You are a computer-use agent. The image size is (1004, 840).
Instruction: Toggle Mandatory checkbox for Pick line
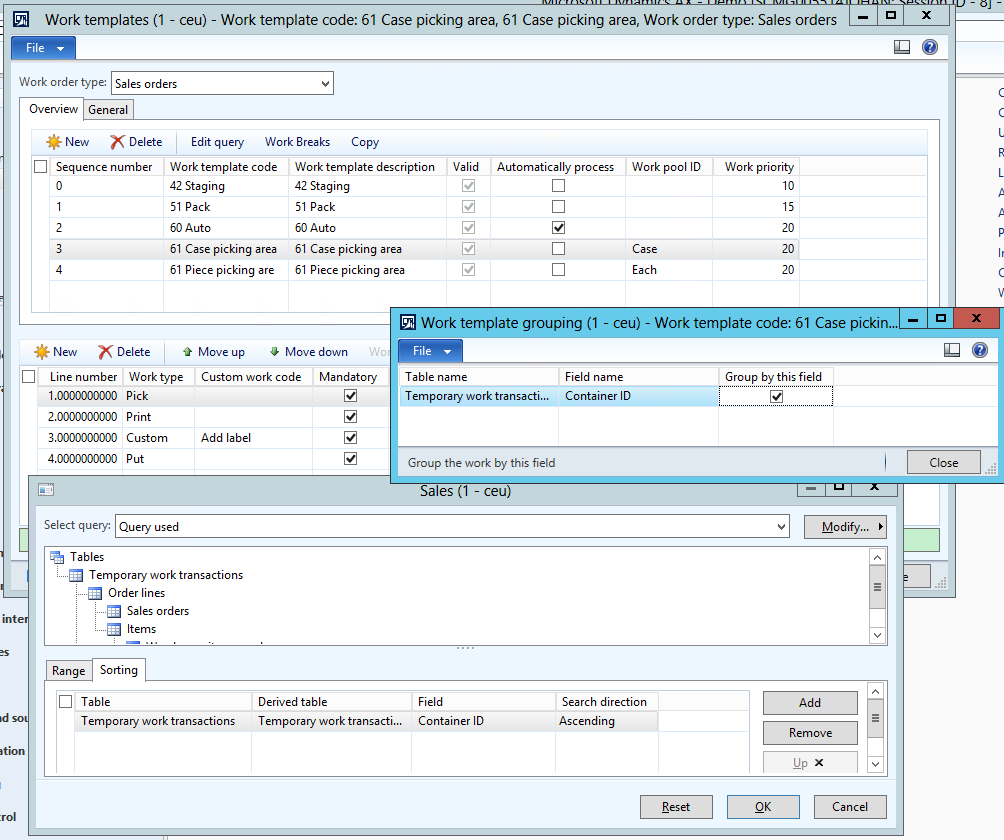(350, 396)
